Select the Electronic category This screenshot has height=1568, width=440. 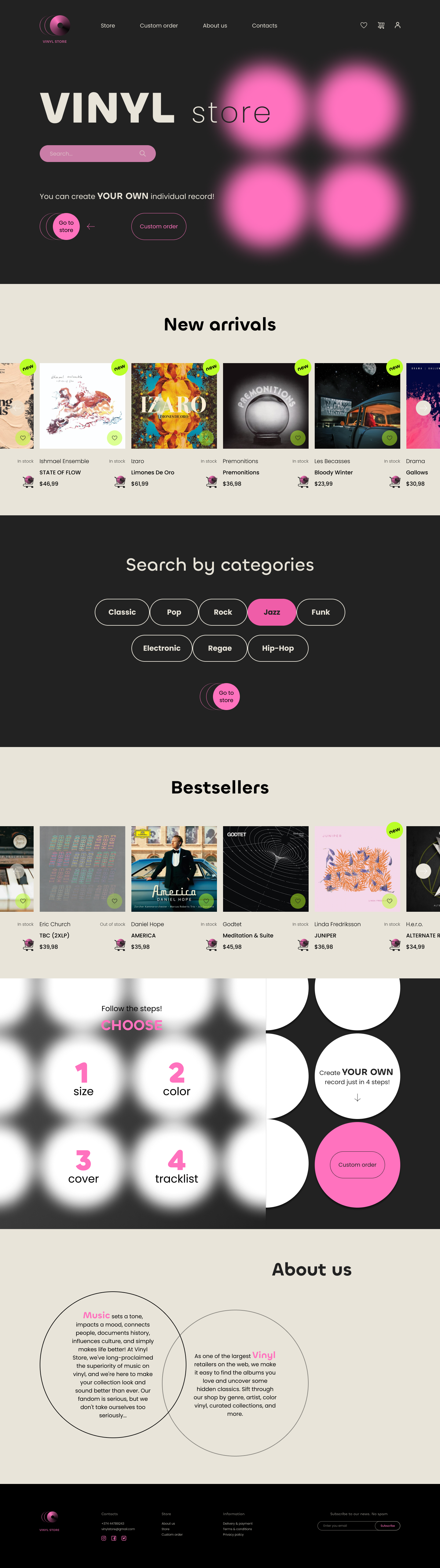click(162, 648)
